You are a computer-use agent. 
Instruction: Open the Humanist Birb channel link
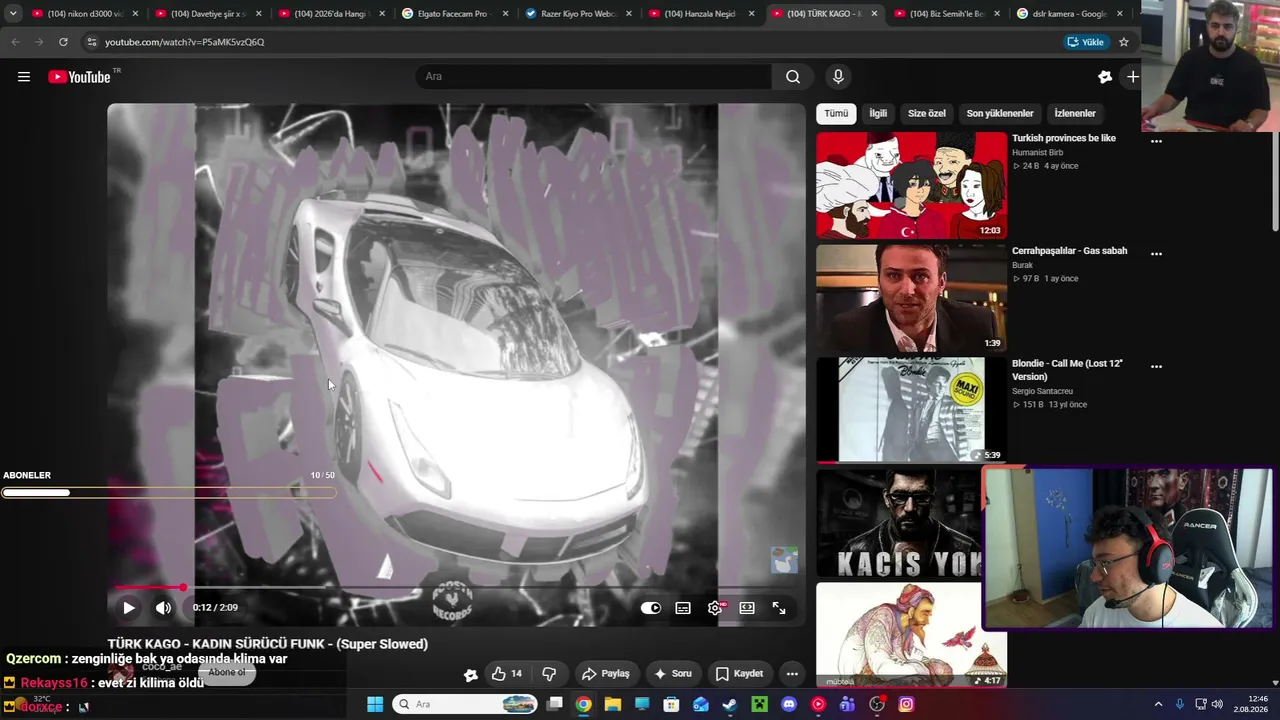[1037, 152]
